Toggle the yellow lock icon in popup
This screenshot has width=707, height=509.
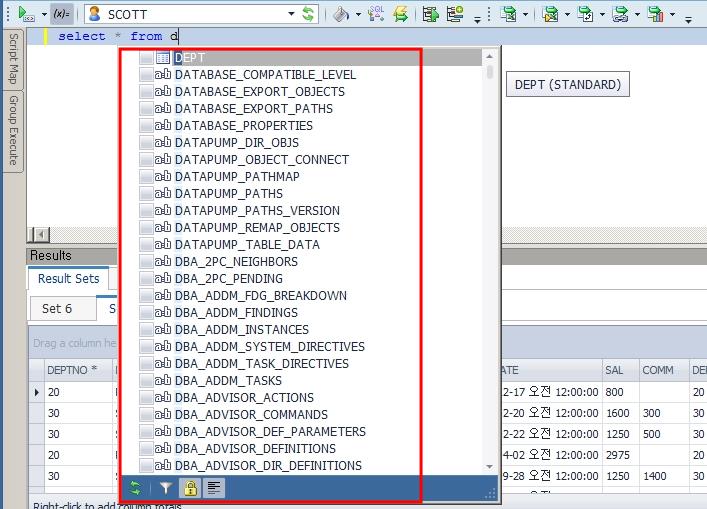[189, 488]
